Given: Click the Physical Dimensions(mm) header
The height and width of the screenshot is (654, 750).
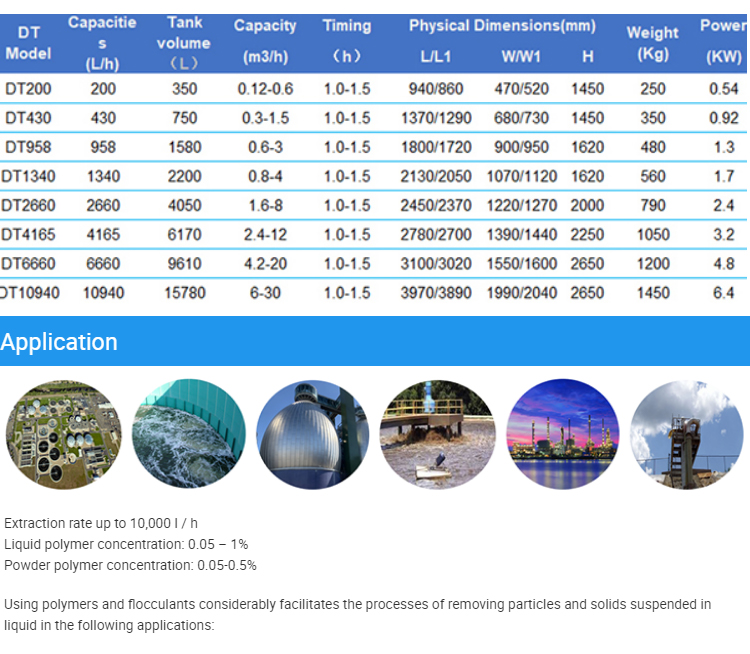Looking at the screenshot, I should click(x=502, y=25).
